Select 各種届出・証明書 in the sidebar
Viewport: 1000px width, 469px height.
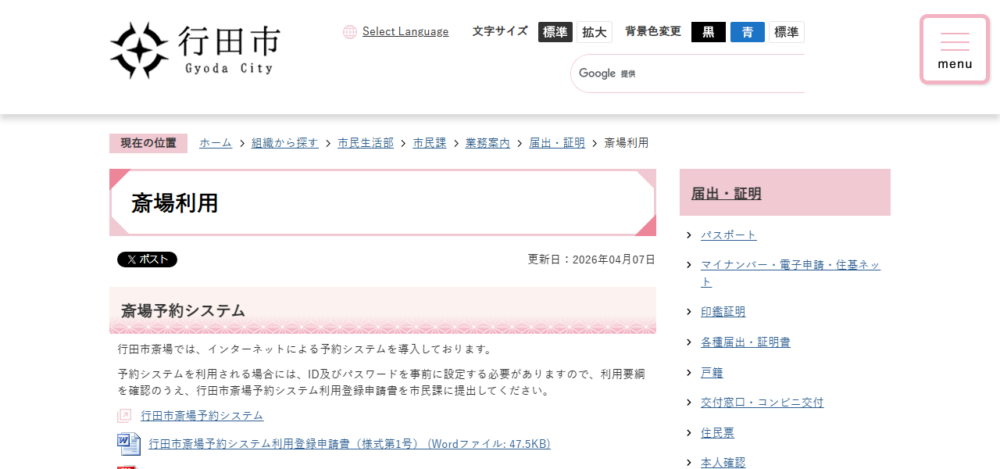pos(746,342)
